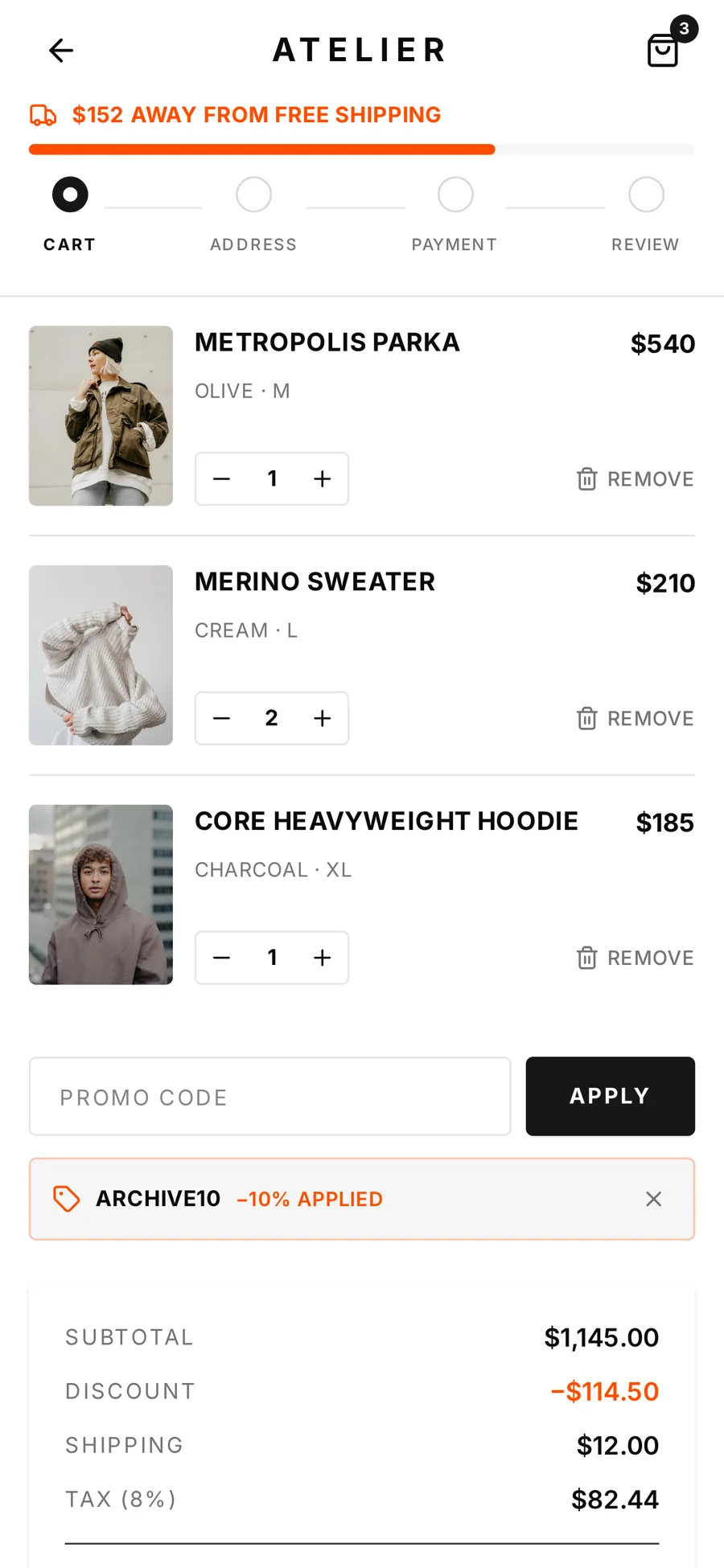Screen dimensions: 724x1568
Task: Increase Core Heavyweight Hoodie quantity
Action: [323, 958]
